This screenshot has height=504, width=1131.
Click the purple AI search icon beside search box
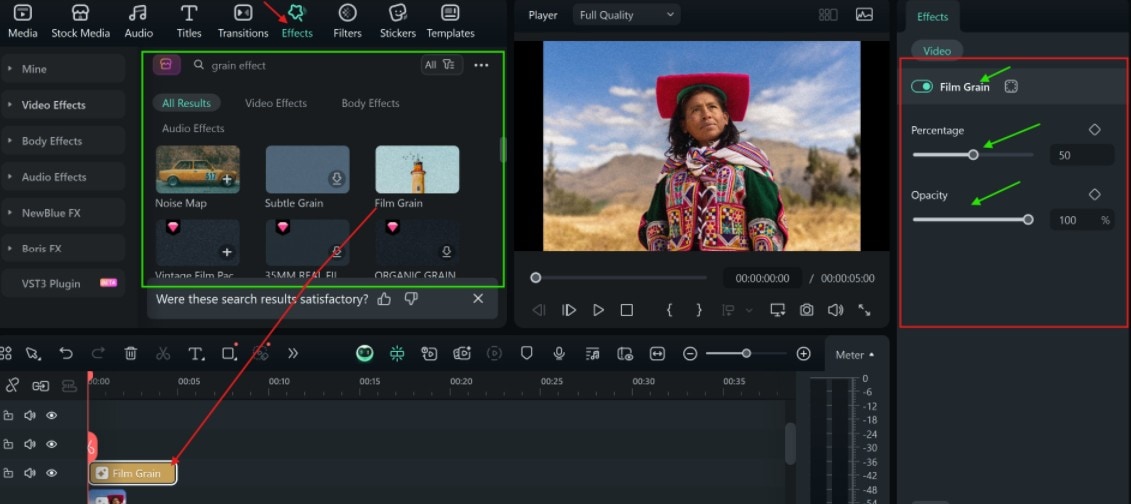coord(166,65)
